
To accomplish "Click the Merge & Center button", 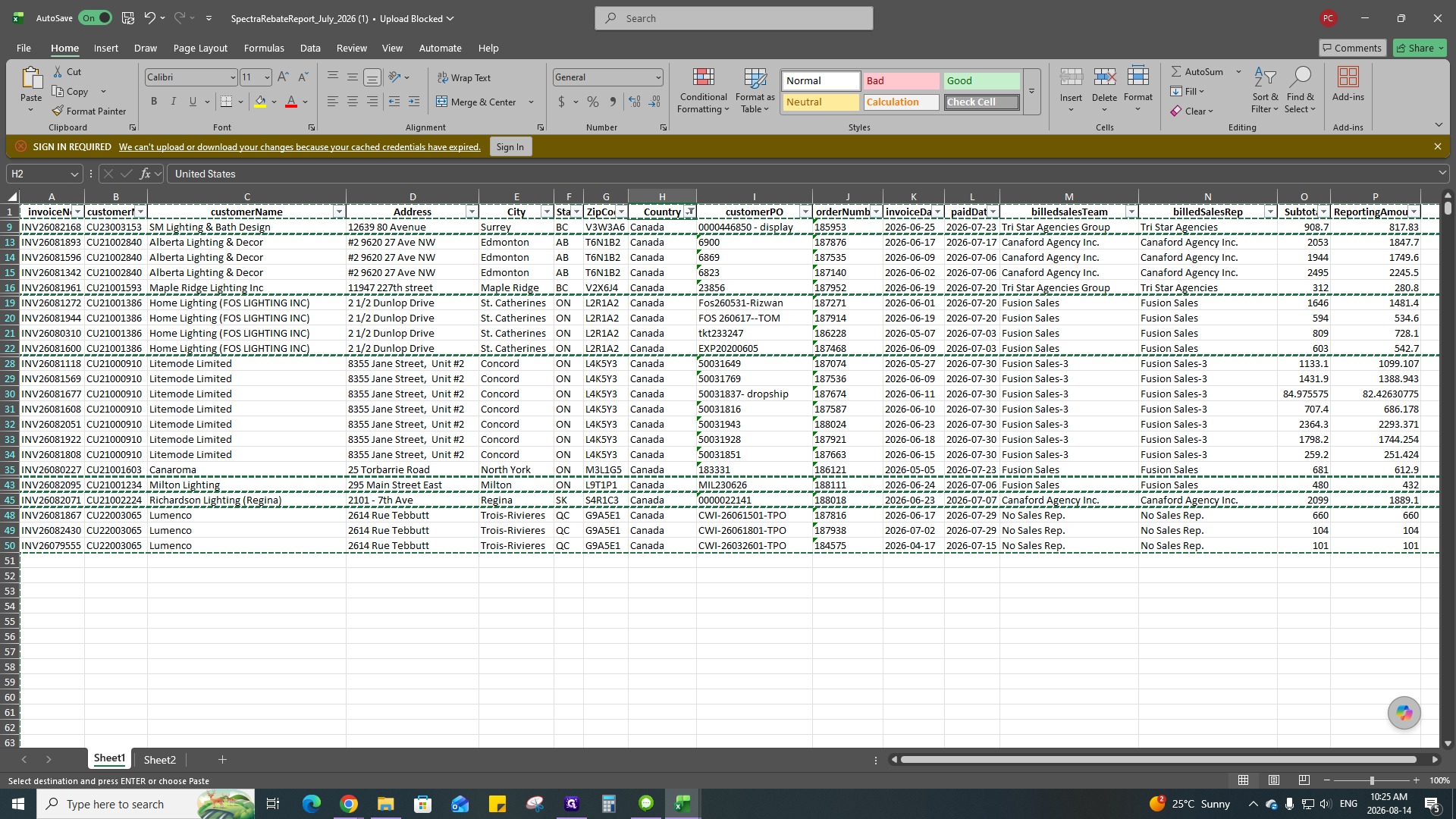I will (476, 102).
